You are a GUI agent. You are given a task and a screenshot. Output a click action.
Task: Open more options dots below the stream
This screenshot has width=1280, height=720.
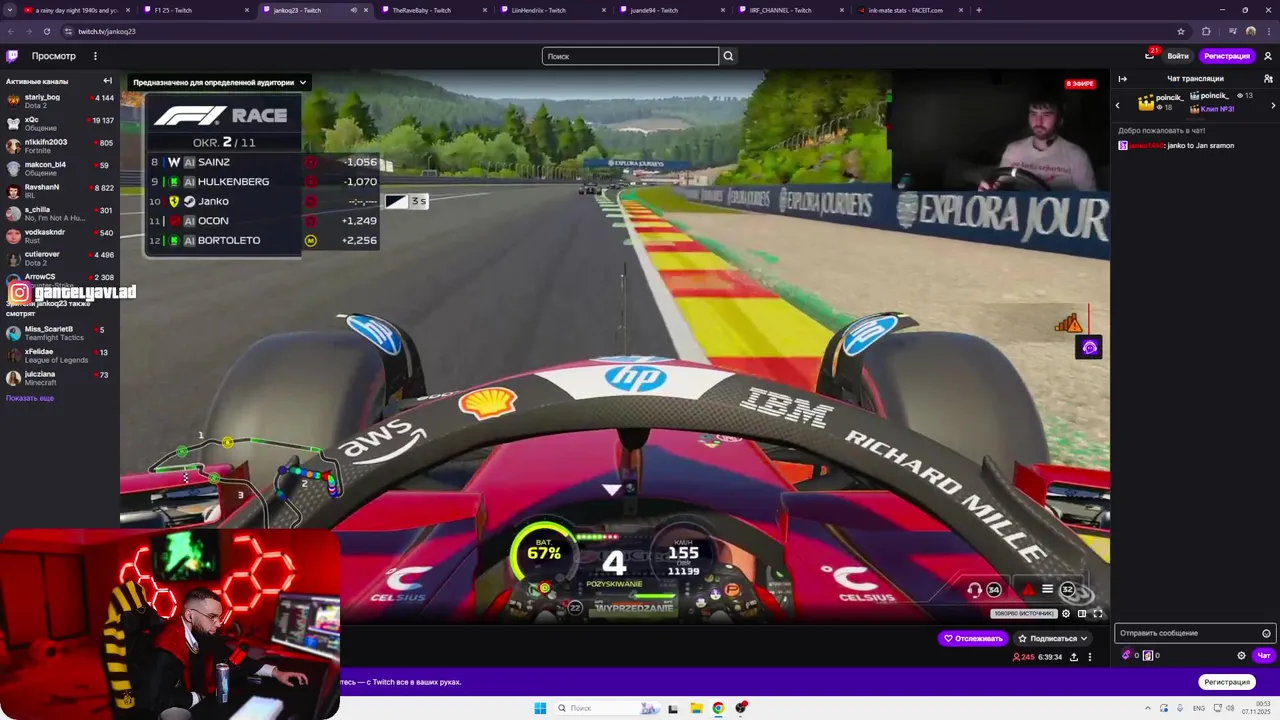1090,657
